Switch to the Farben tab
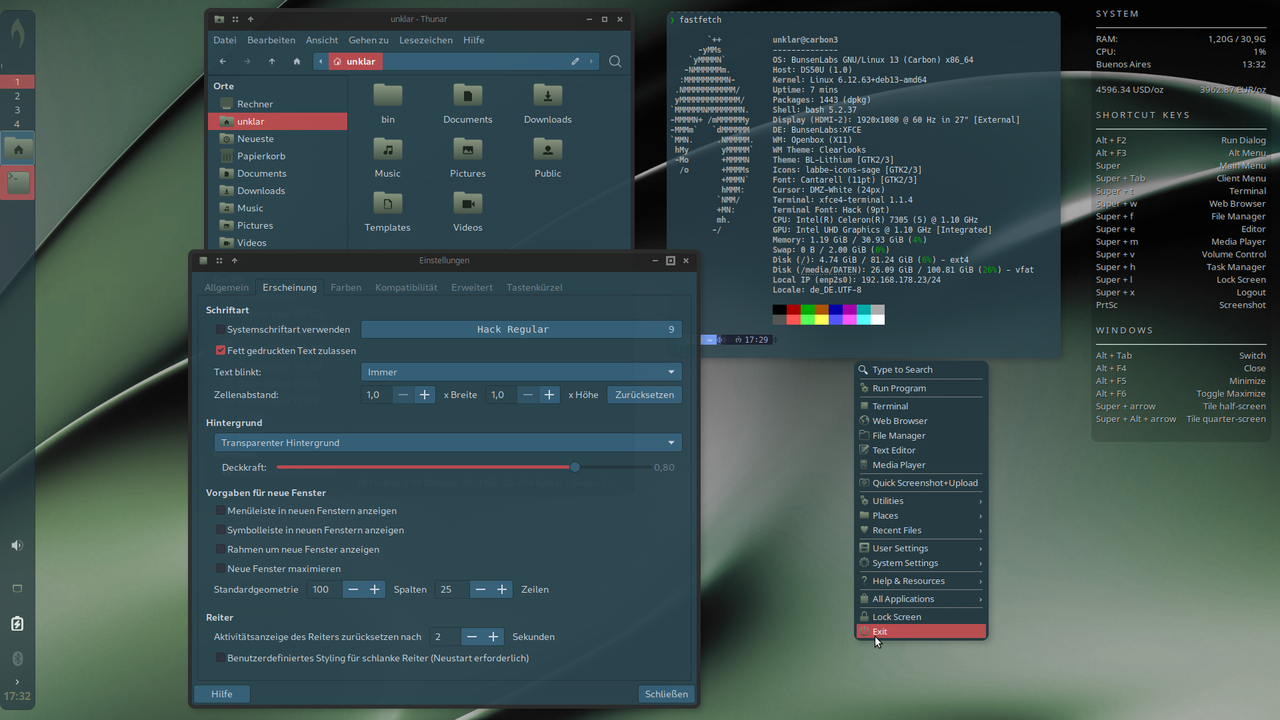The image size is (1280, 720). (346, 287)
